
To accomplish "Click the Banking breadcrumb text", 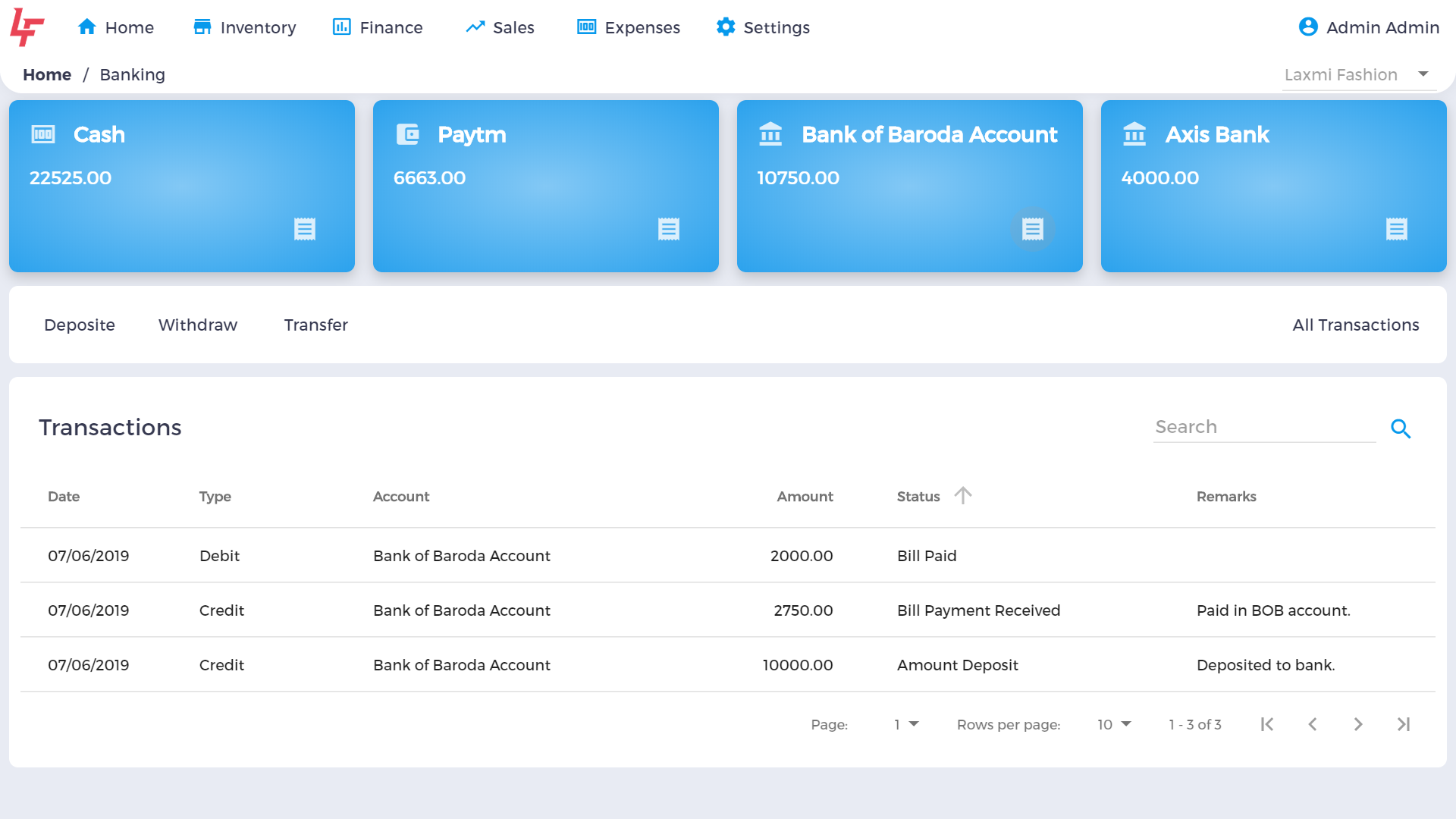I will click(x=133, y=74).
